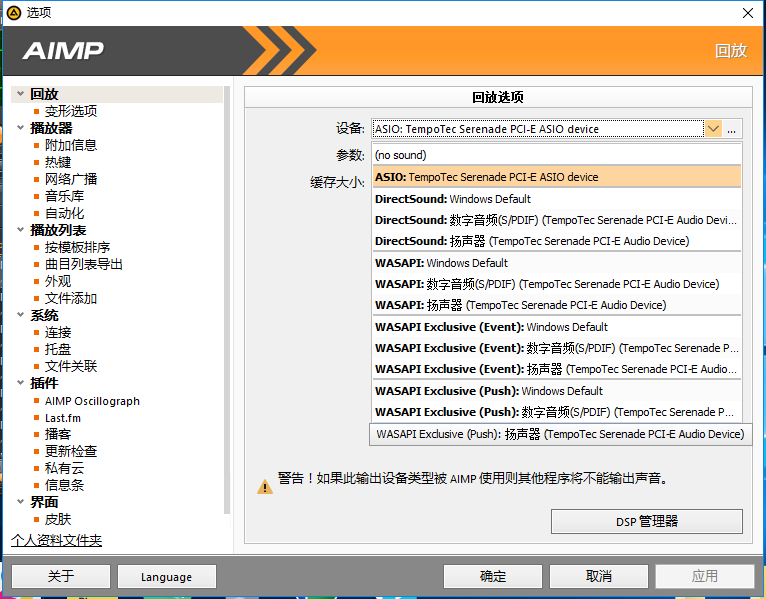Open 皮肤 settings page

coord(58,519)
